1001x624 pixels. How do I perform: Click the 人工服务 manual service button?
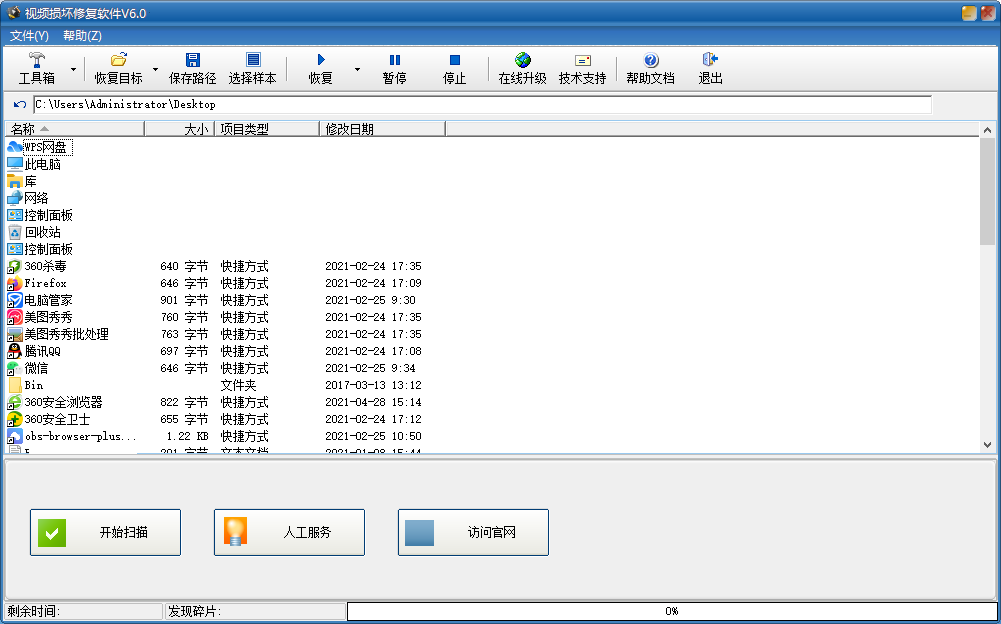289,532
